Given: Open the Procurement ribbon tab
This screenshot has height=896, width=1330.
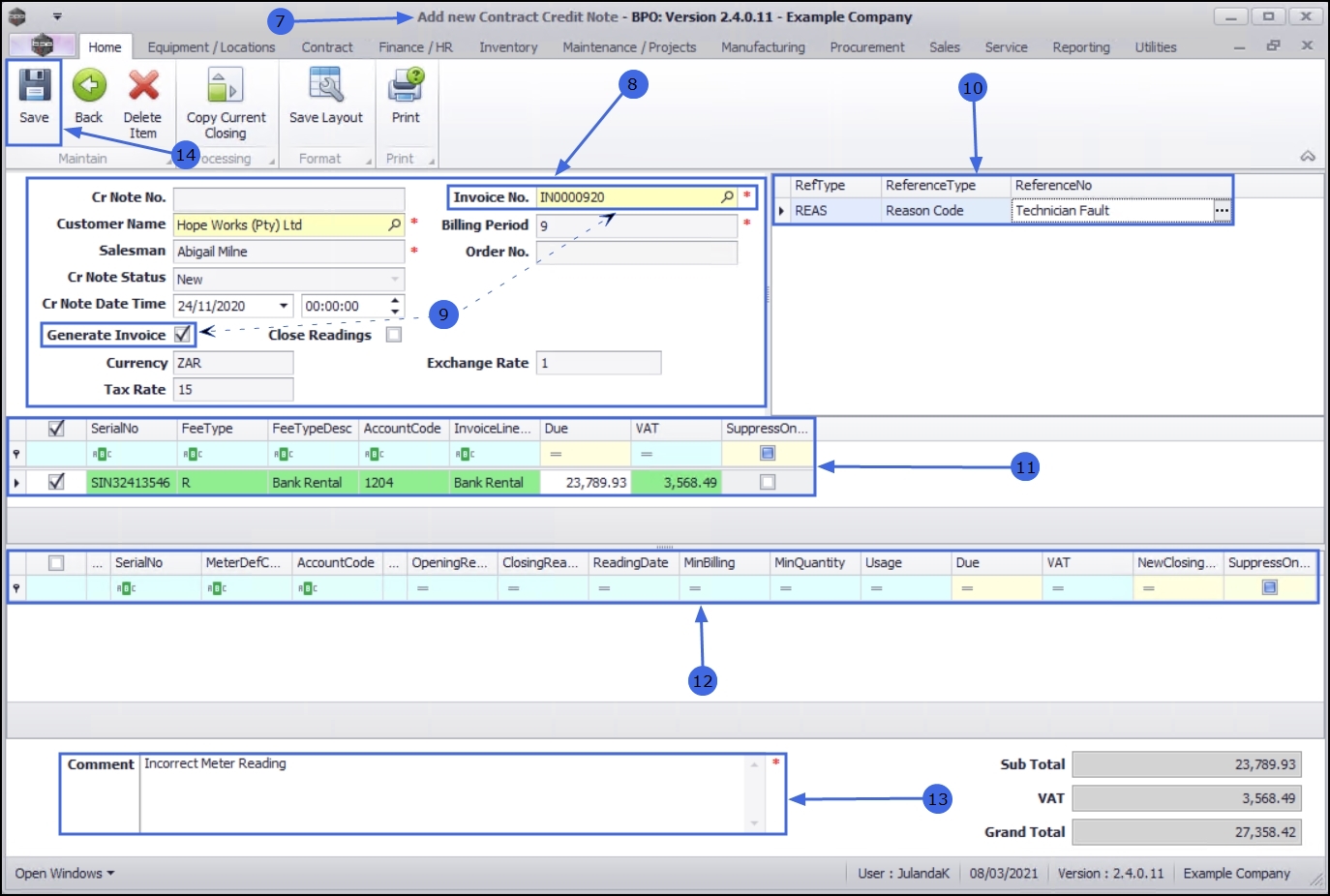Looking at the screenshot, I should (x=866, y=46).
